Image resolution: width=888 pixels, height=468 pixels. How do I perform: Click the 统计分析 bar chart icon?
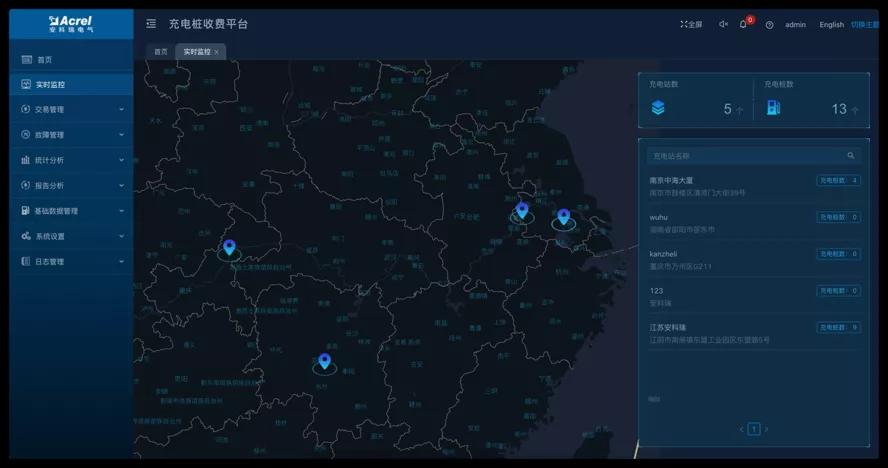(x=25, y=160)
